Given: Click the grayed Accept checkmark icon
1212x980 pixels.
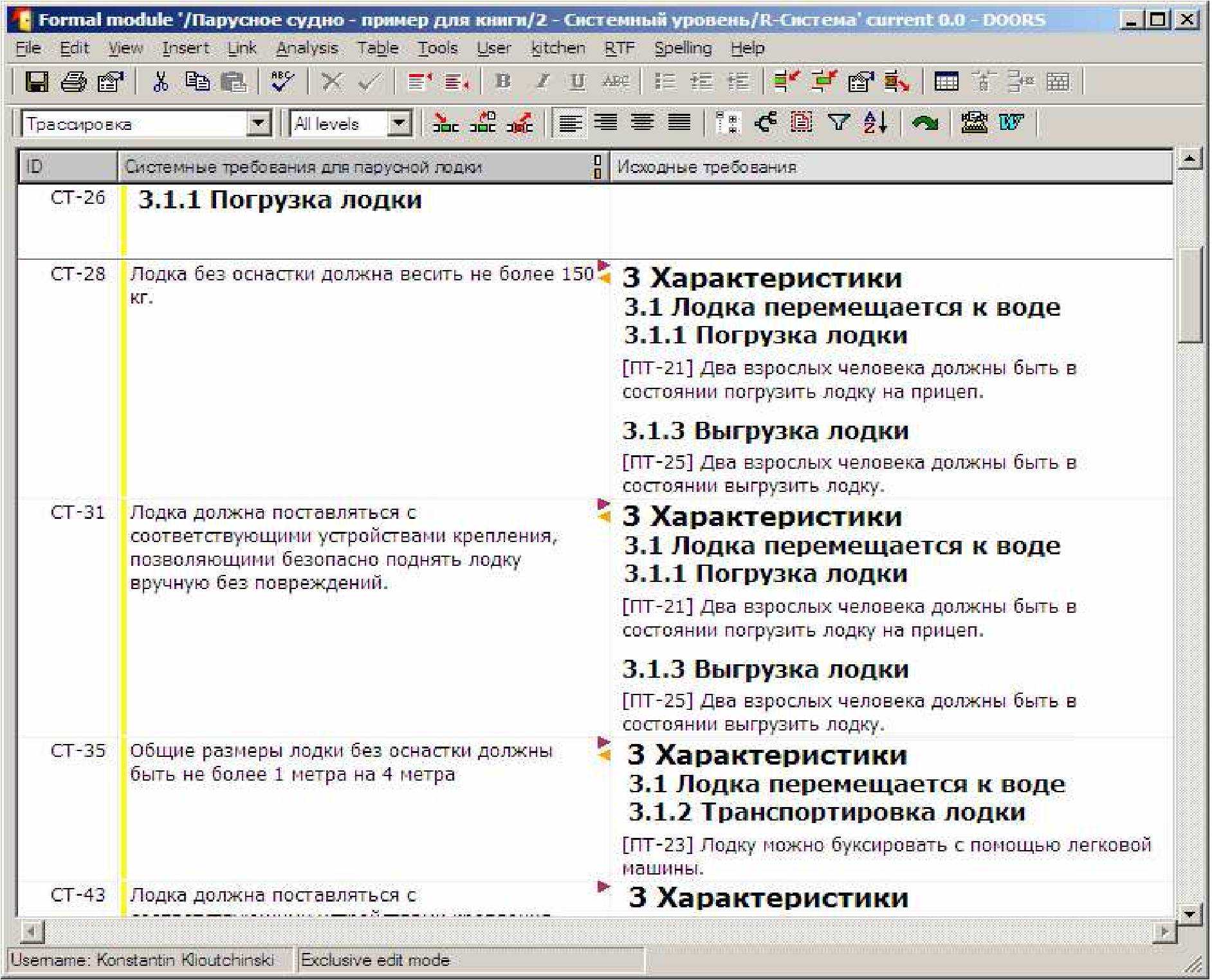Looking at the screenshot, I should (x=369, y=82).
